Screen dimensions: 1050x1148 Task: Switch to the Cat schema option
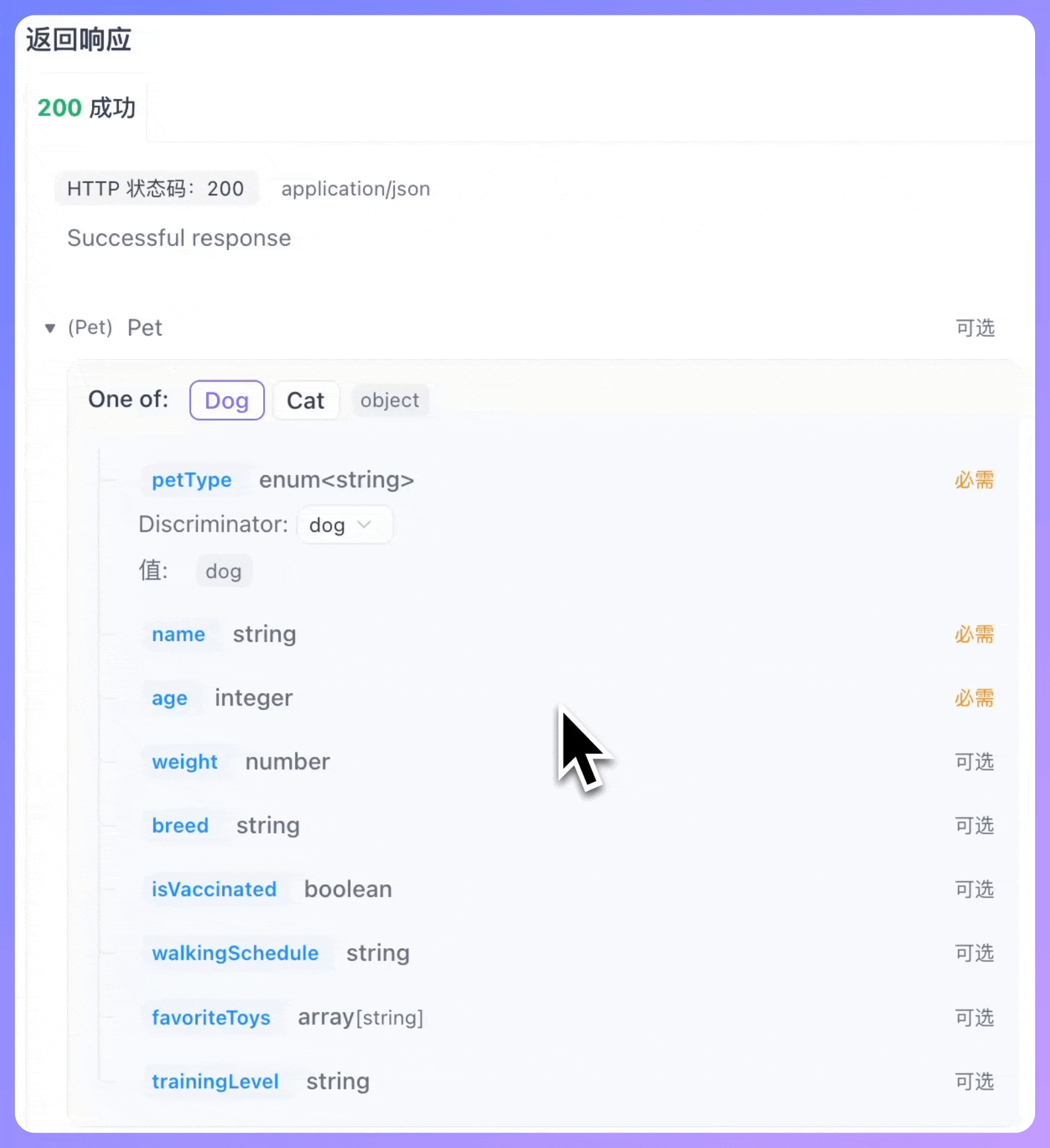(306, 400)
